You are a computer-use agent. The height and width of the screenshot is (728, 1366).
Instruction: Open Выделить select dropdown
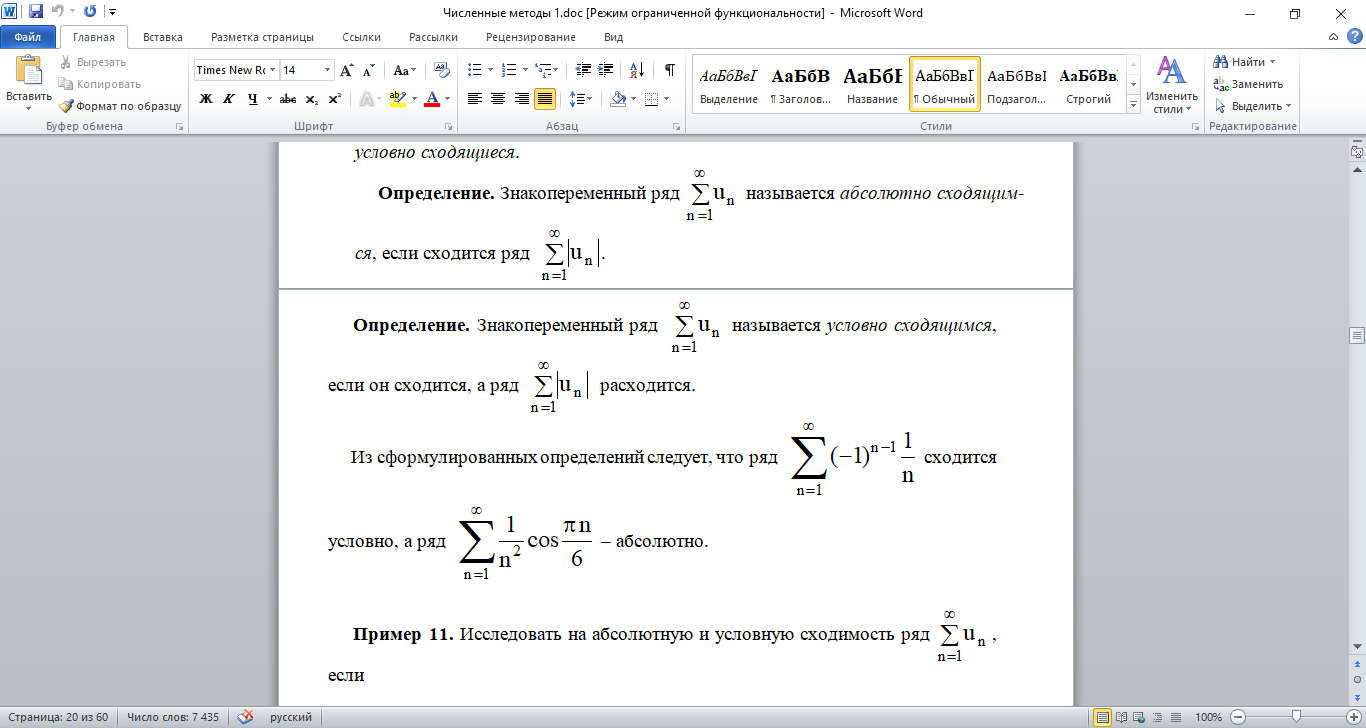coord(1252,106)
